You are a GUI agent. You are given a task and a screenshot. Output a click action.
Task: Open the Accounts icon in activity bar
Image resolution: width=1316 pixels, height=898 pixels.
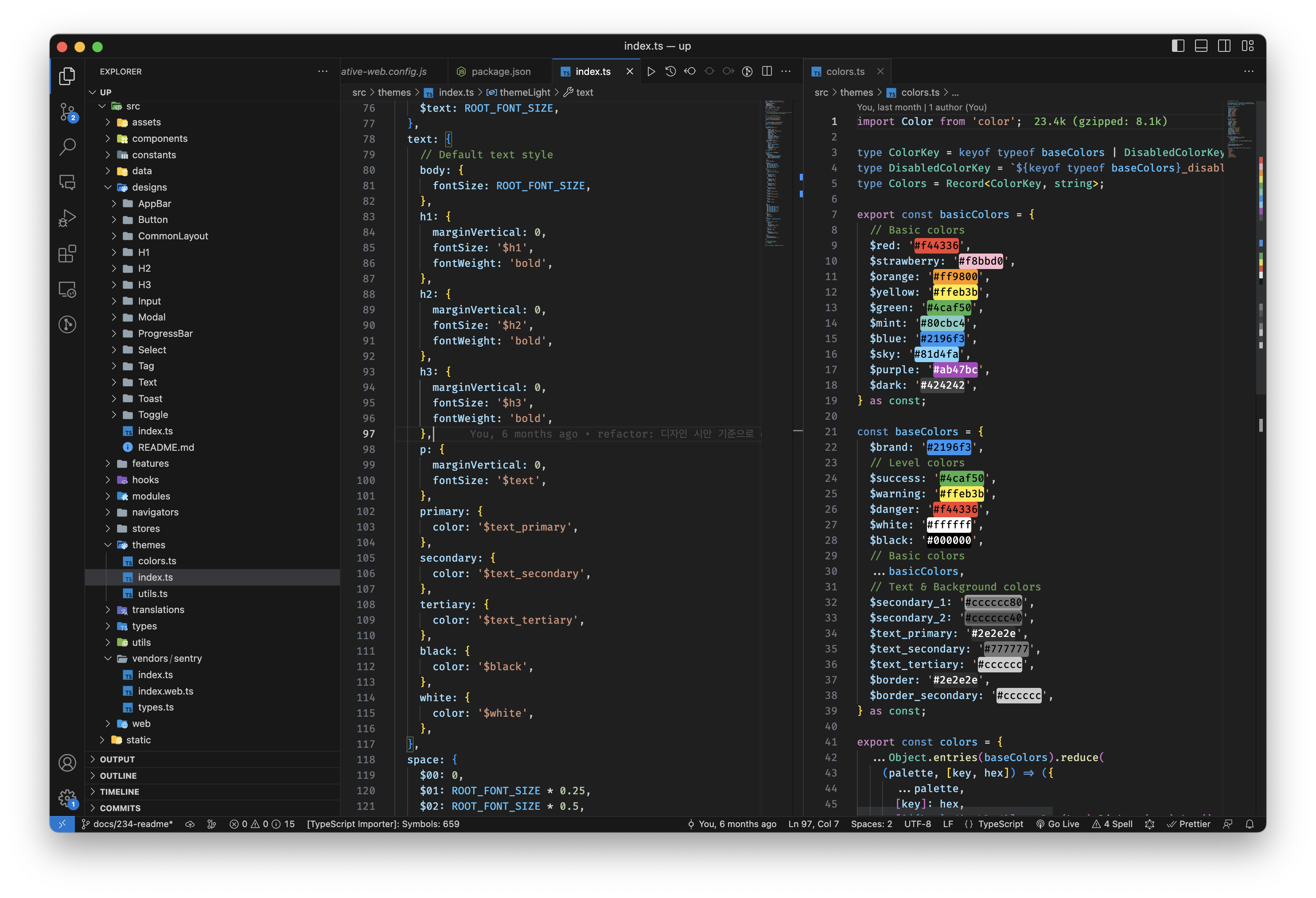click(x=67, y=763)
